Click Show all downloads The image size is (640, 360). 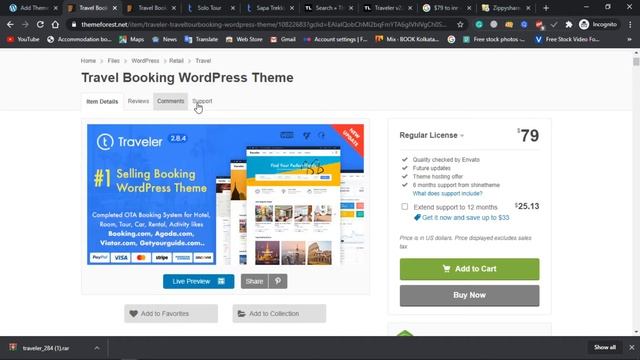point(604,347)
